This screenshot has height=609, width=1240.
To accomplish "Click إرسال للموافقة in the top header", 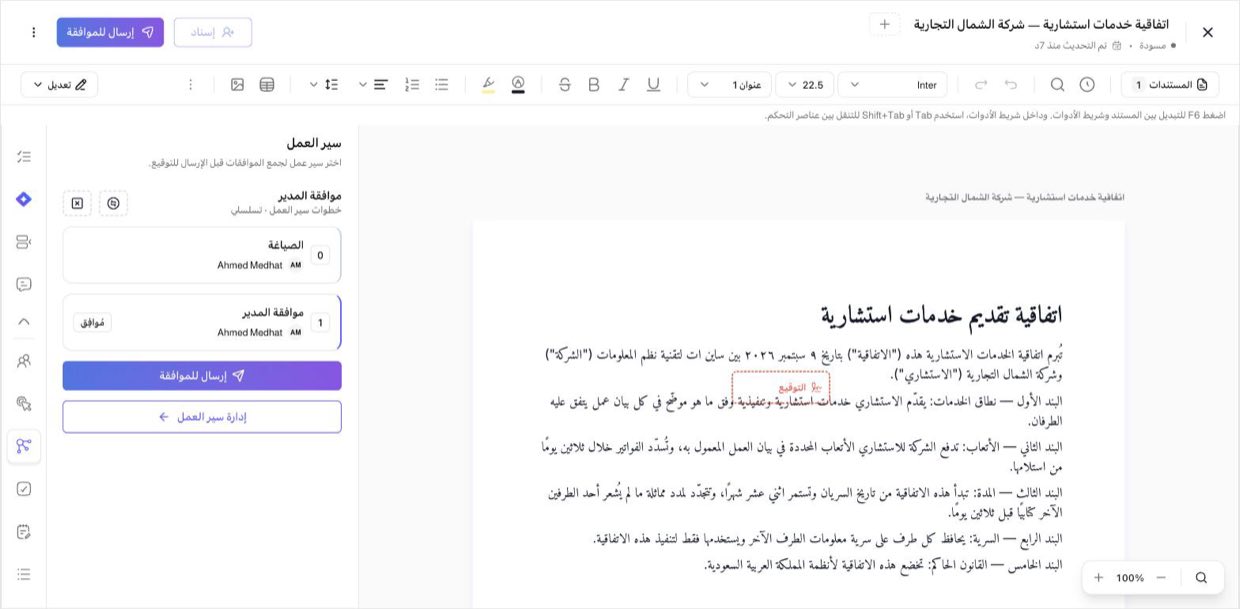I will pyautogui.click(x=110, y=32).
